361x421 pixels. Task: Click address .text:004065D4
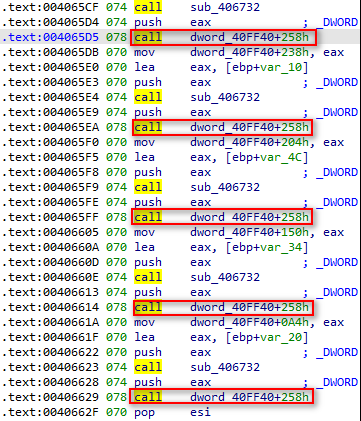[50, 22]
